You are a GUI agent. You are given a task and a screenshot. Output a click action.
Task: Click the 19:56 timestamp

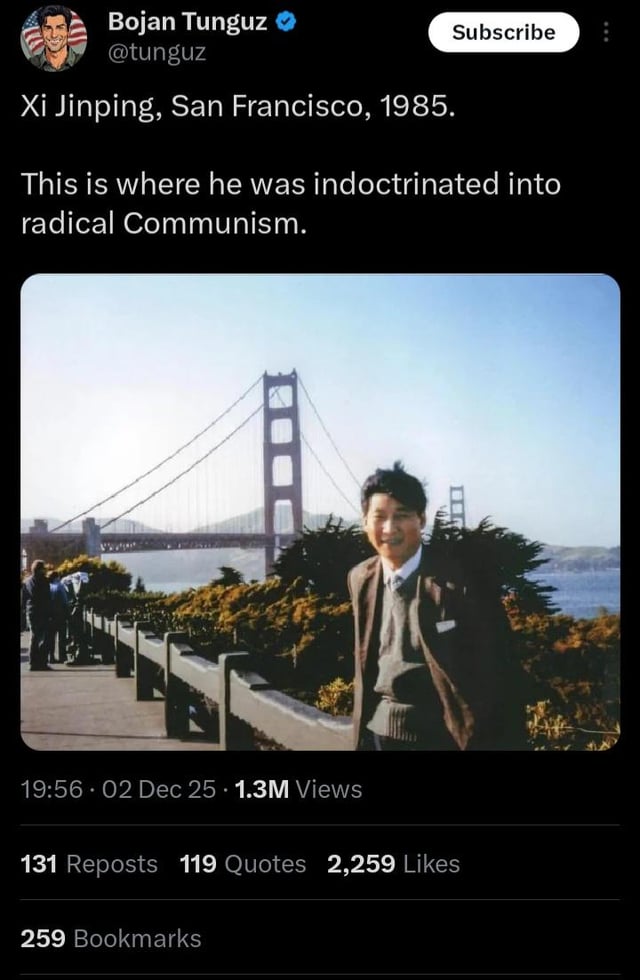tap(51, 789)
